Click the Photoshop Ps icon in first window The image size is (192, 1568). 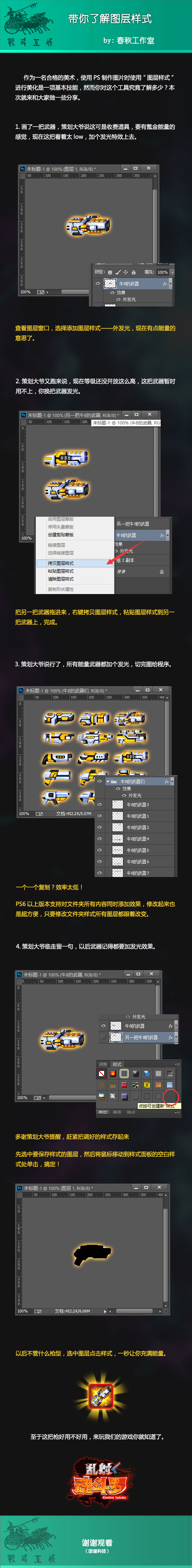point(22,169)
